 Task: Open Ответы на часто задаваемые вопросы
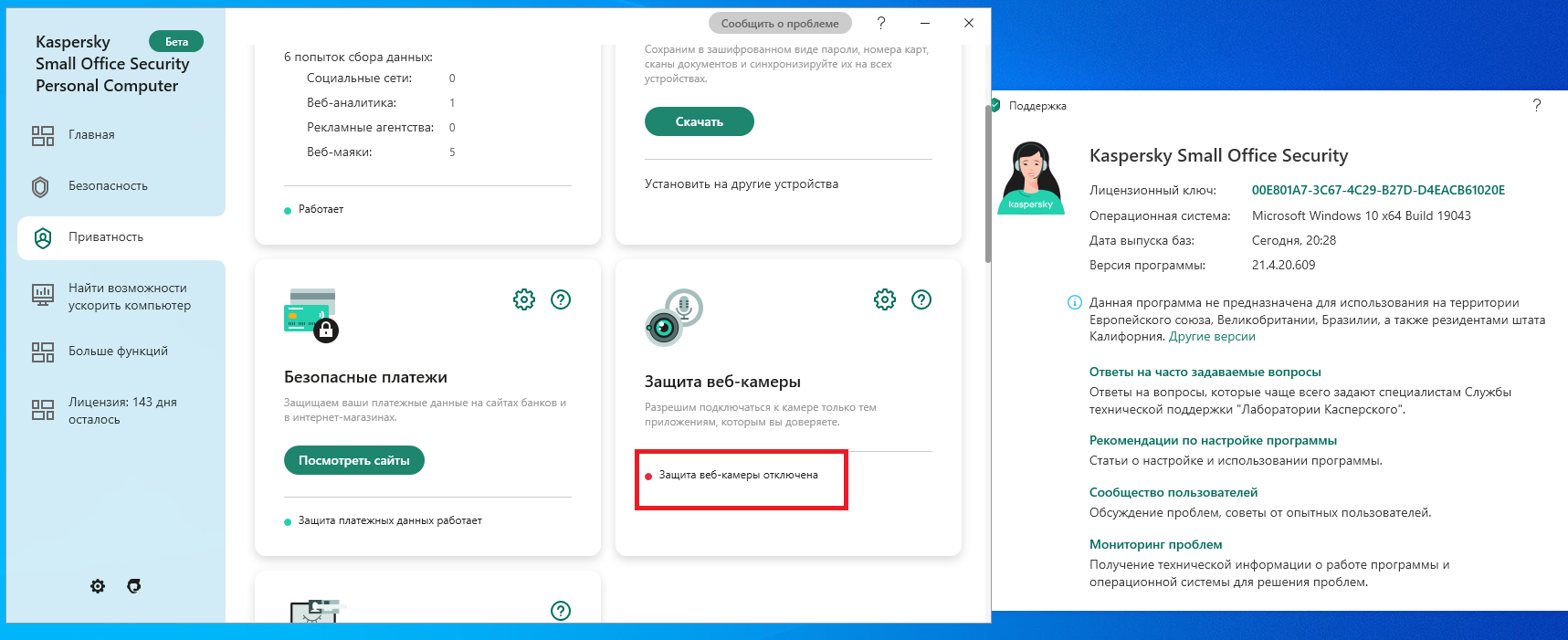[1205, 372]
